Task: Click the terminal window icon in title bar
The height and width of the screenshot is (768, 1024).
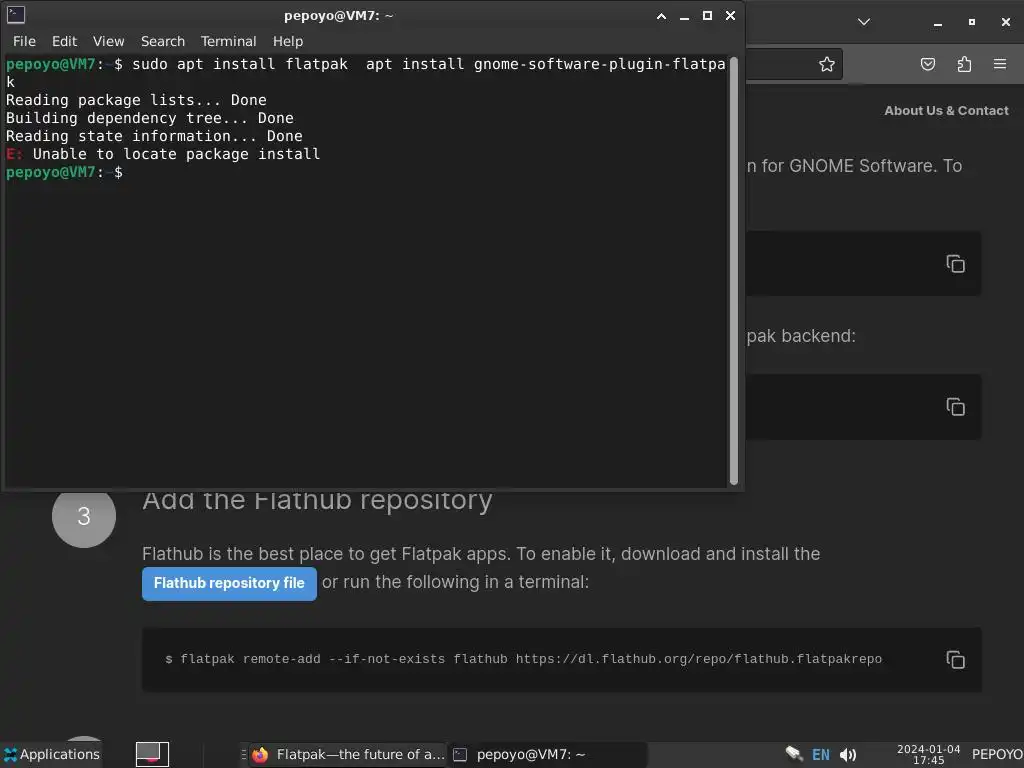Action: click(16, 15)
